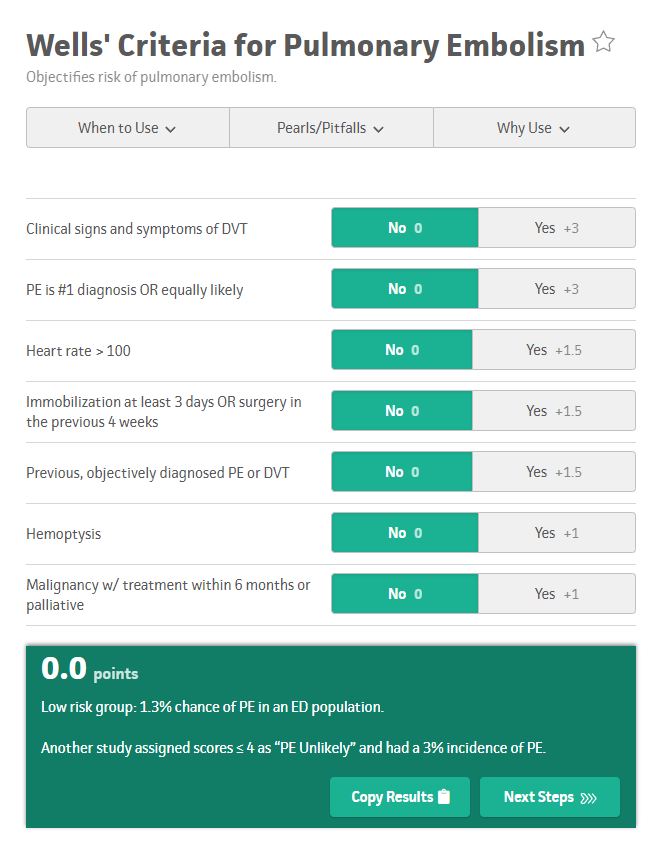Viewport: 649px width, 842px height.
Task: Open the Pearls/Pitfalls dropdown
Action: [x=331, y=128]
